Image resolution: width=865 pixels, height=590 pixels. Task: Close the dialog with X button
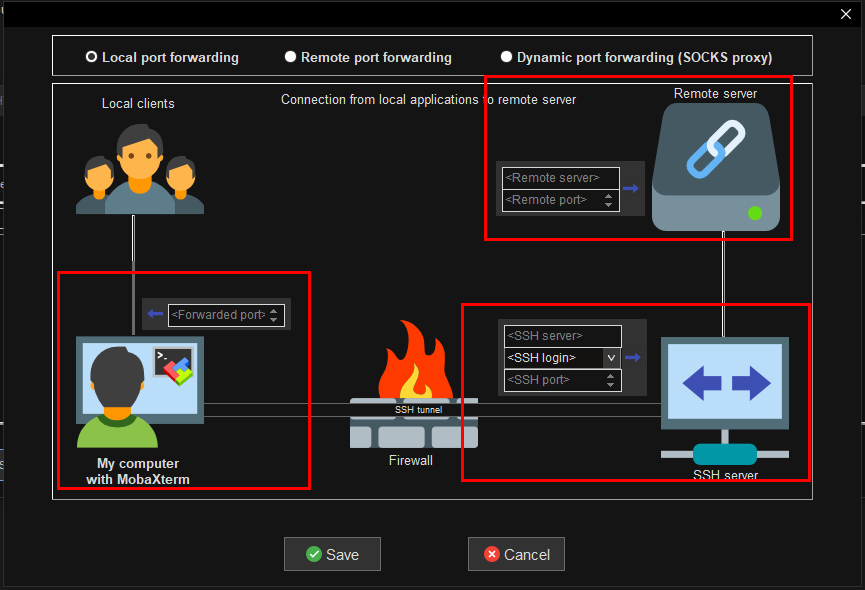coord(846,14)
